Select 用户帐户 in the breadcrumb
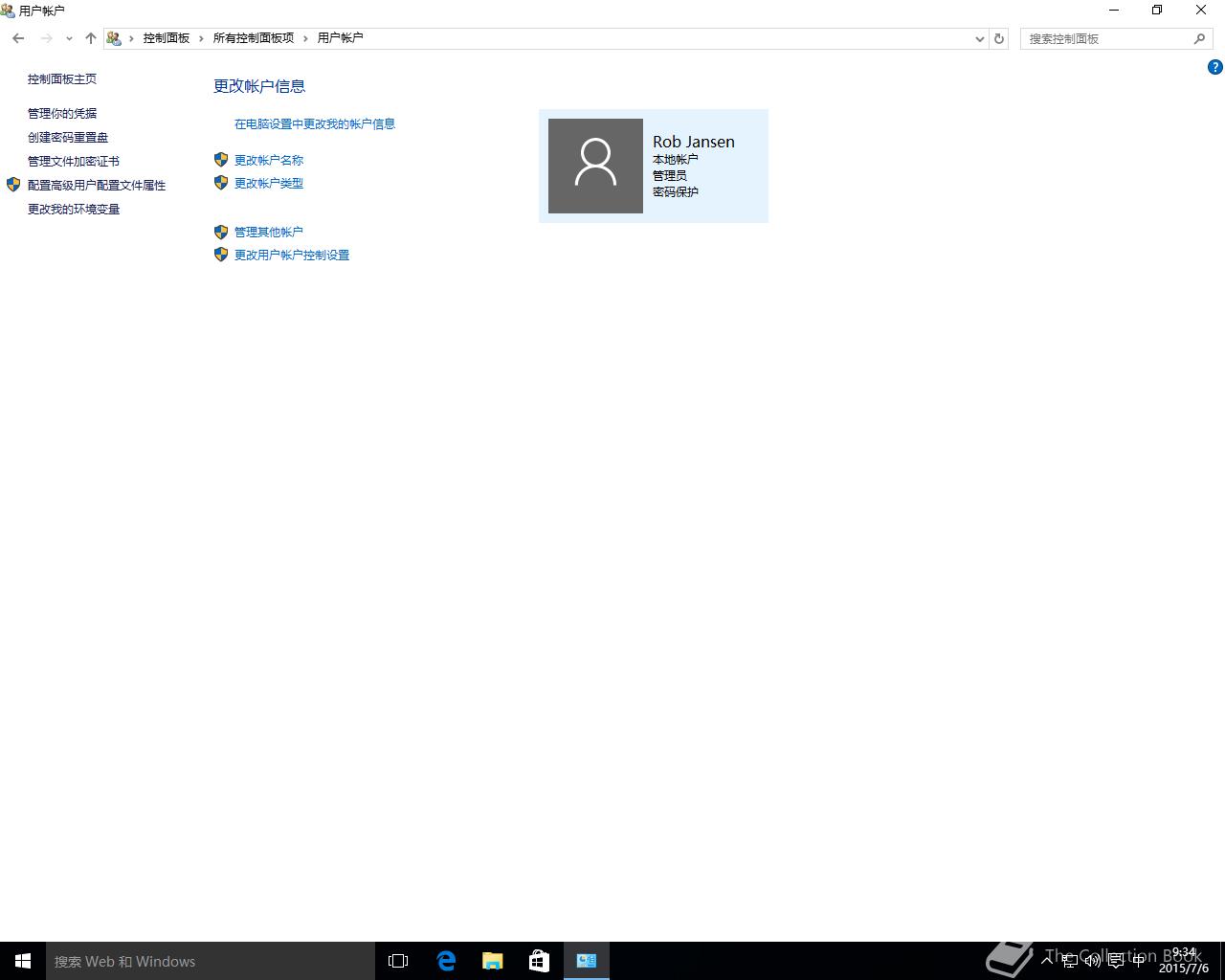 [341, 38]
